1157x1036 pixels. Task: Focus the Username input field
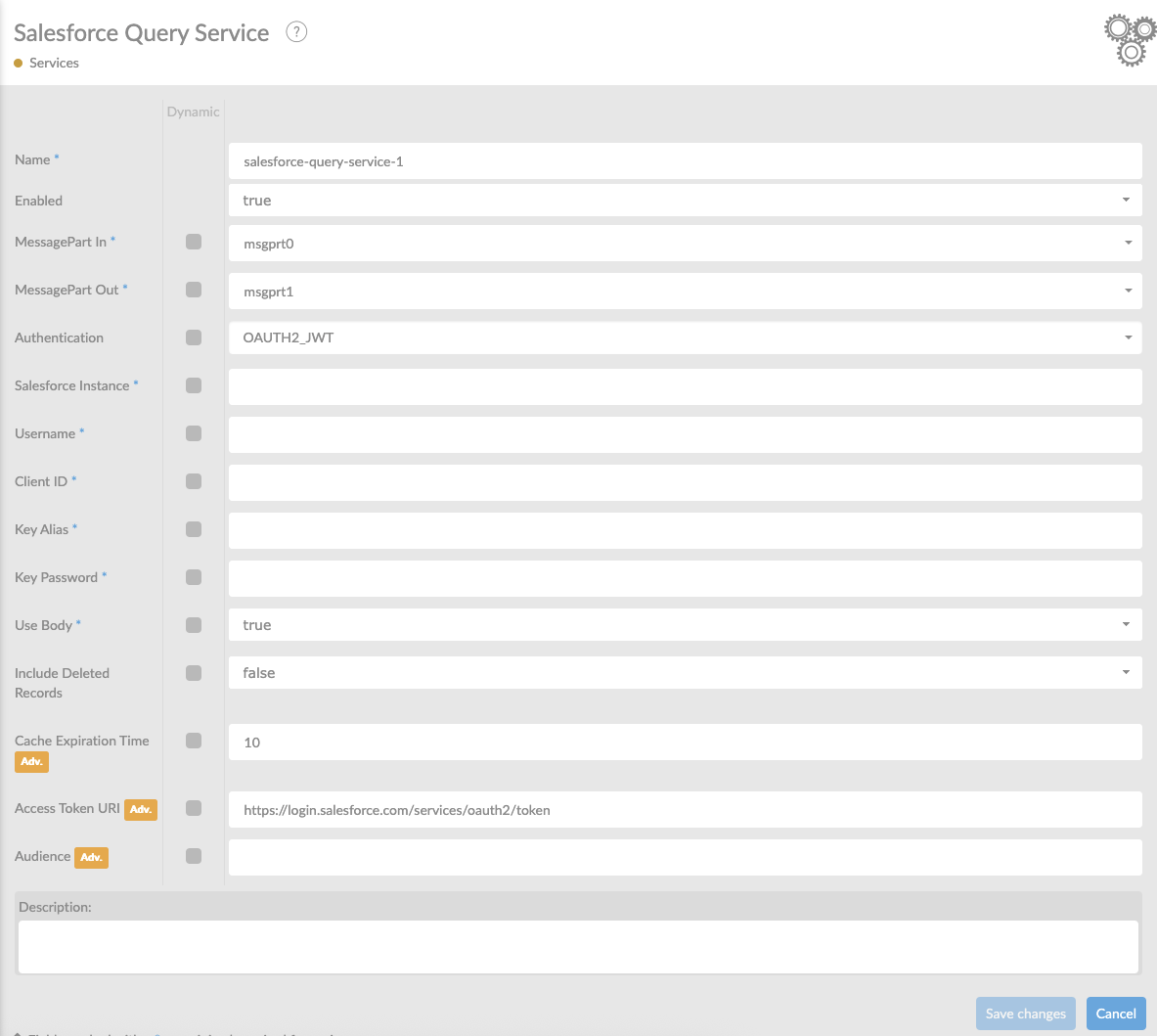point(685,435)
